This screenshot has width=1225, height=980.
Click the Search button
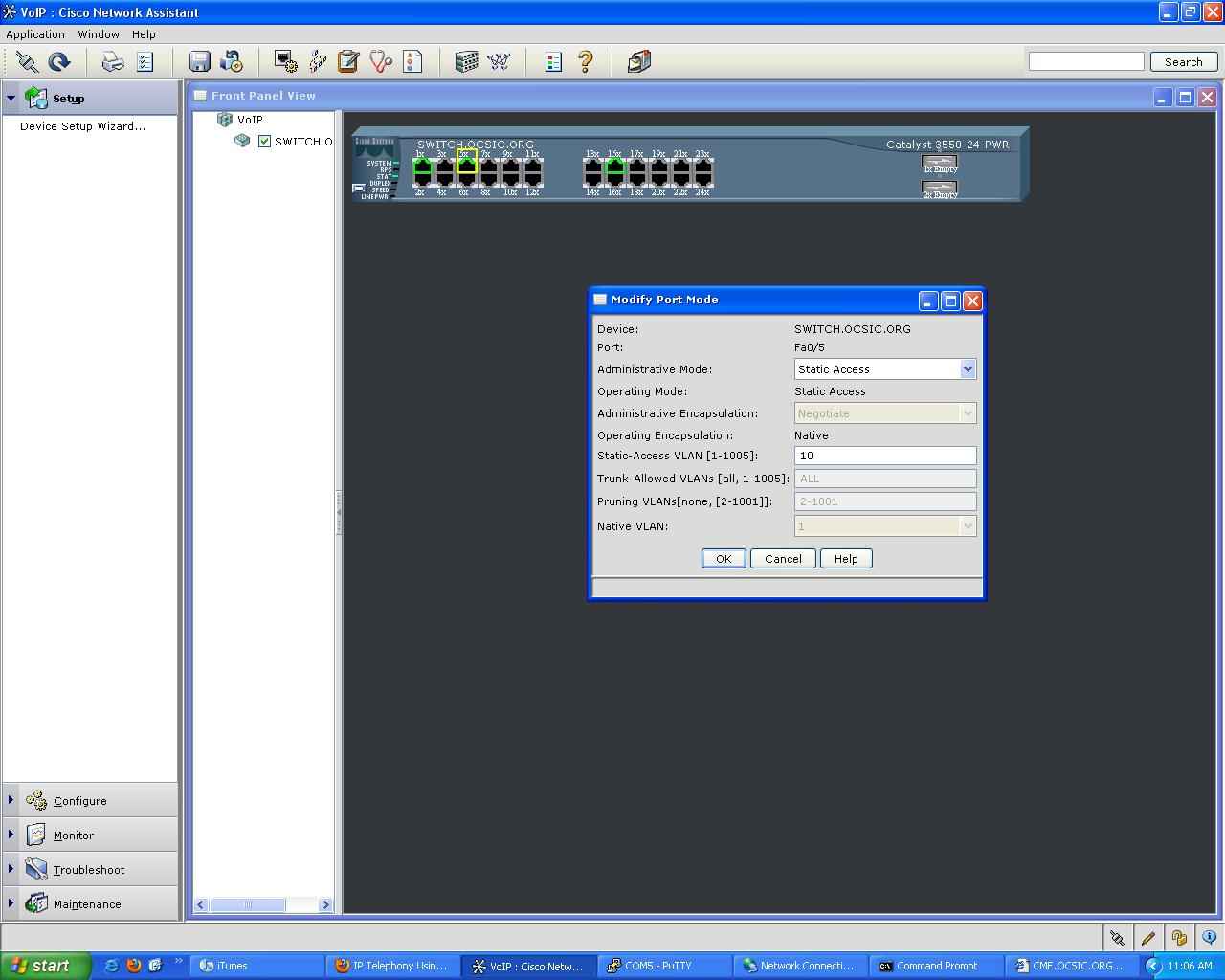[x=1183, y=61]
